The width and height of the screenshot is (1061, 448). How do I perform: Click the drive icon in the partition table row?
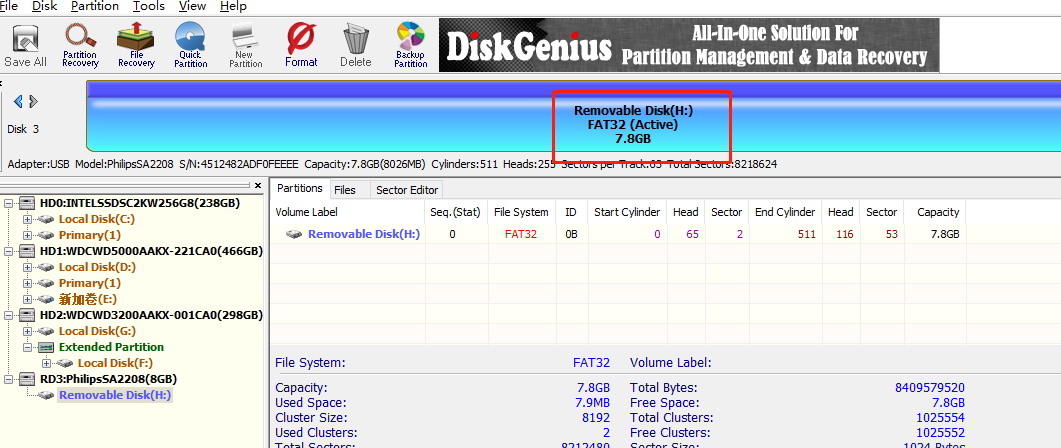point(294,234)
